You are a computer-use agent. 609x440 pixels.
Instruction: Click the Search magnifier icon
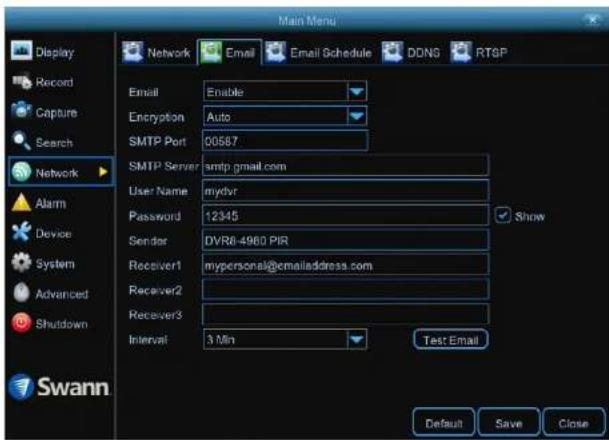pyautogui.click(x=21, y=141)
